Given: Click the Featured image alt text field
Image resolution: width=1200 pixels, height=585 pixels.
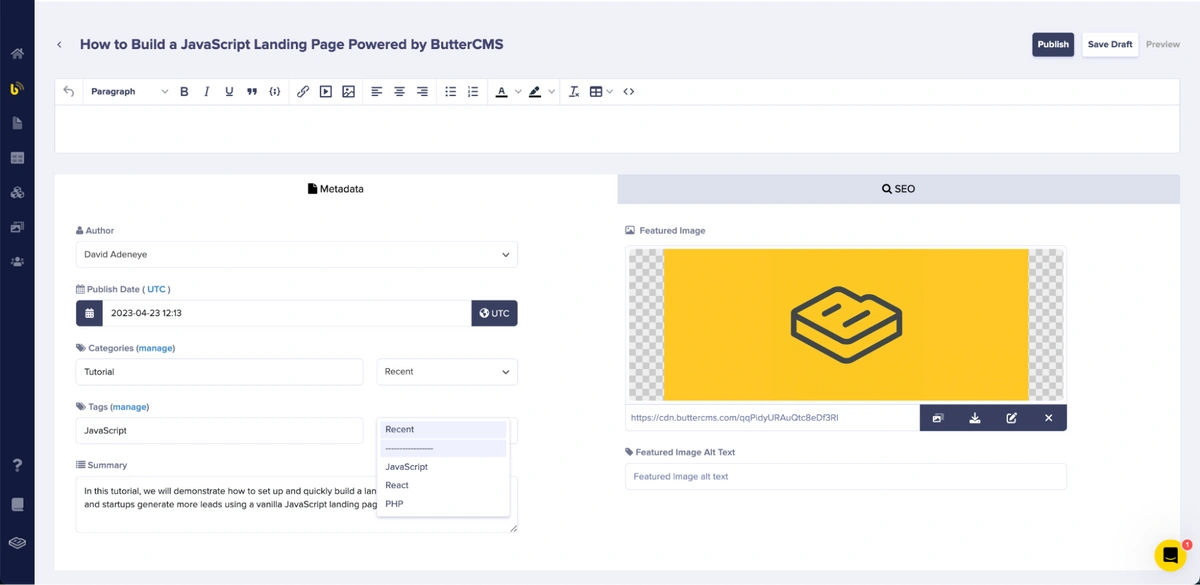Looking at the screenshot, I should point(846,477).
